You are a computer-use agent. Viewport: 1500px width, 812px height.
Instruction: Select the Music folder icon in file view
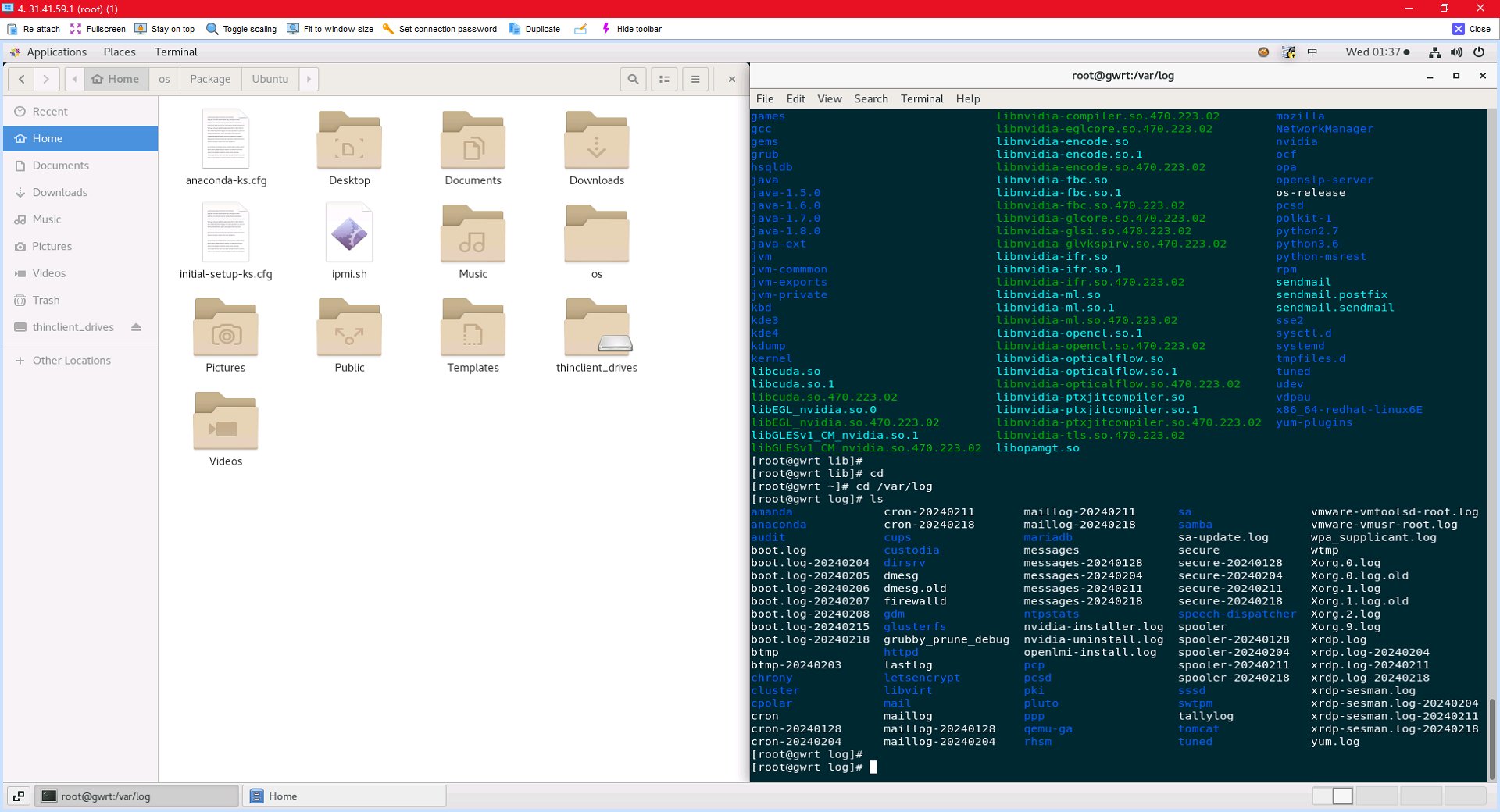coord(473,233)
